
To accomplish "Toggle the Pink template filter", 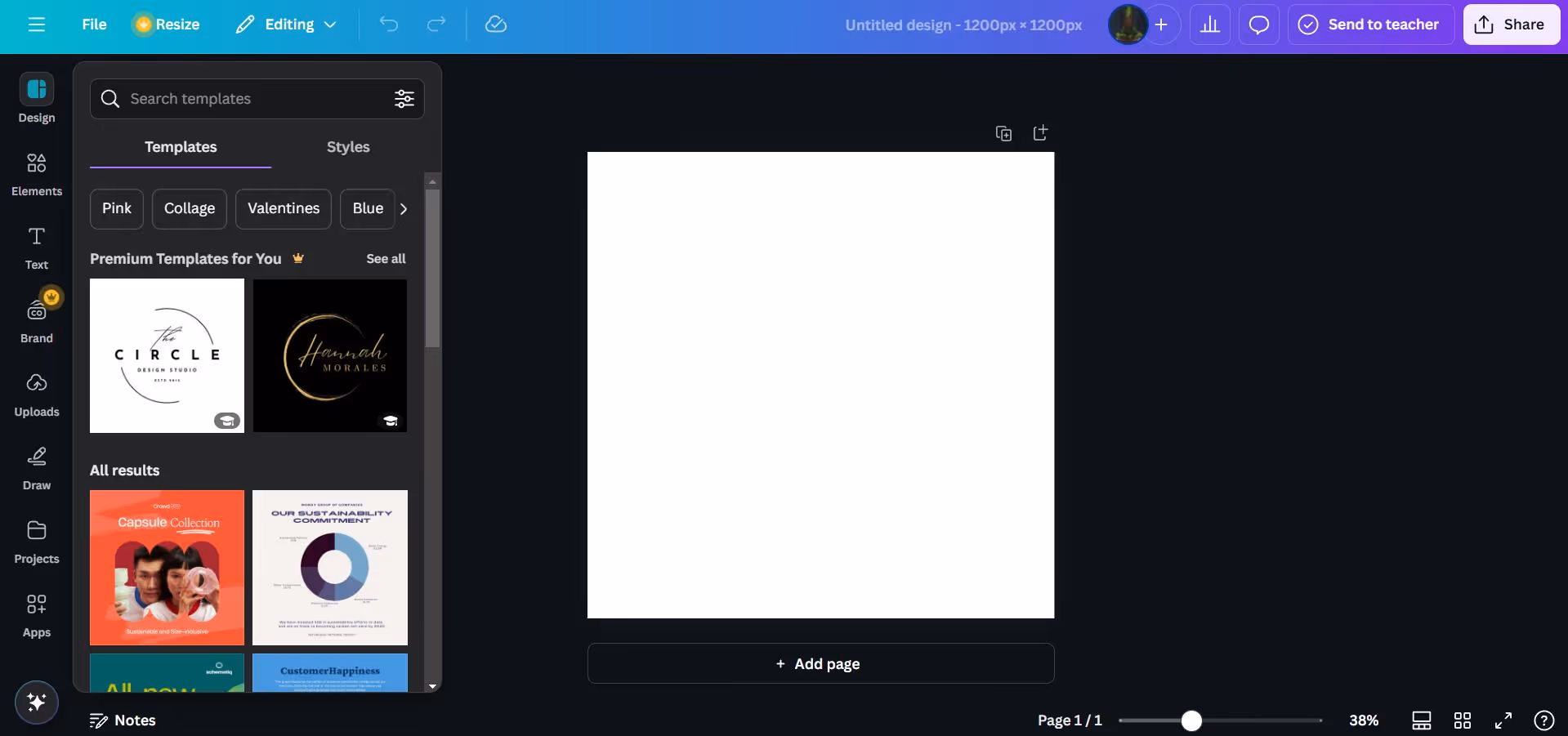I will point(116,209).
